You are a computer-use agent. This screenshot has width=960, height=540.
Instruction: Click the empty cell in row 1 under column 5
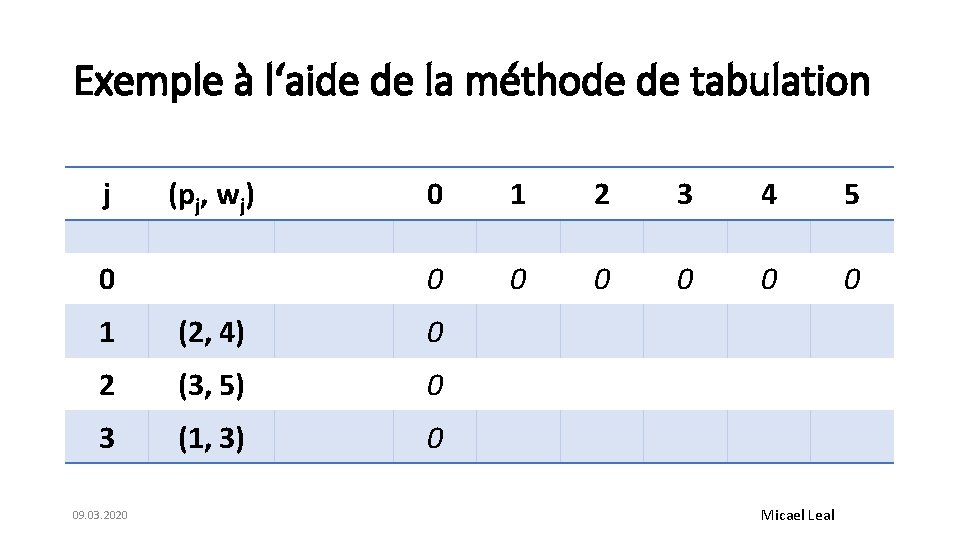click(852, 331)
